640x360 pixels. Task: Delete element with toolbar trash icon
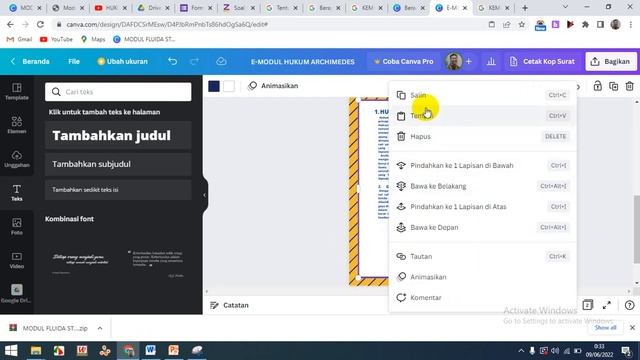click(629, 86)
